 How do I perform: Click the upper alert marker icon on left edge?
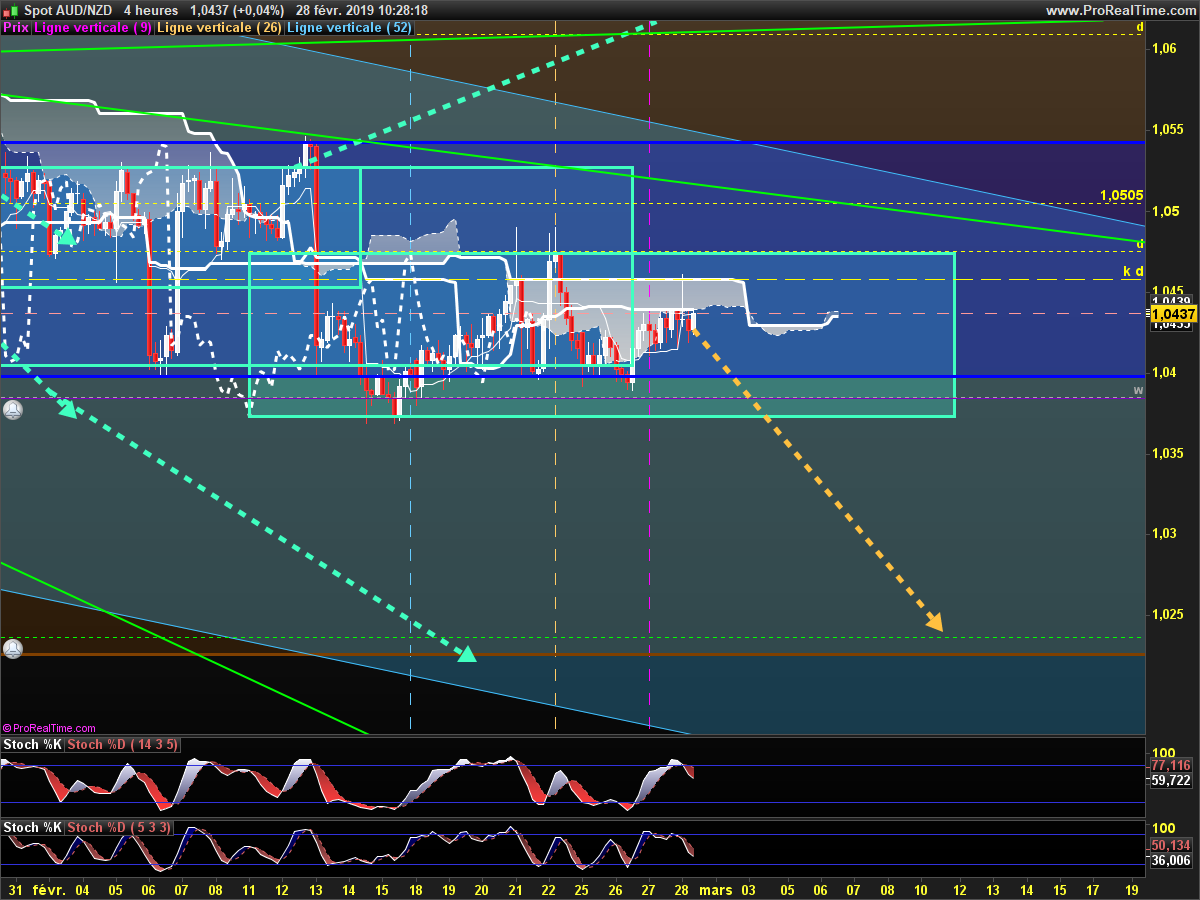[13, 410]
